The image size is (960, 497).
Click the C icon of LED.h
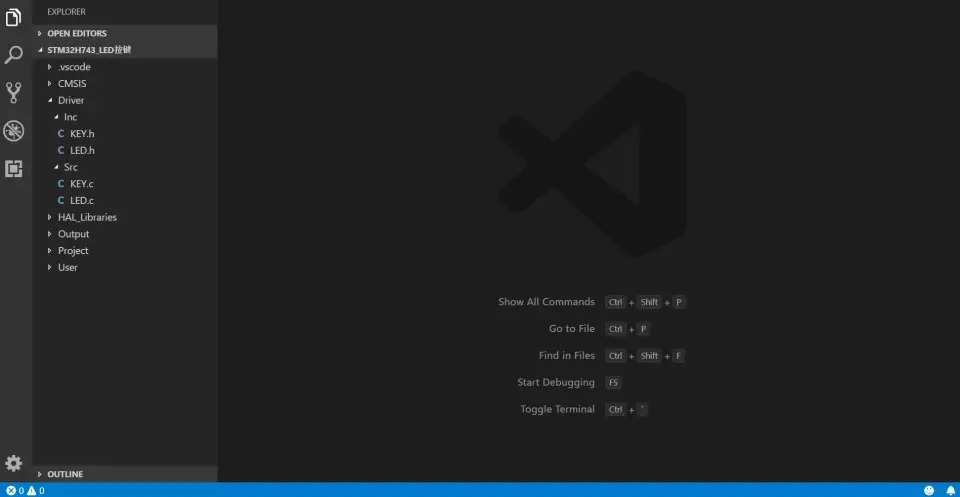(61, 150)
